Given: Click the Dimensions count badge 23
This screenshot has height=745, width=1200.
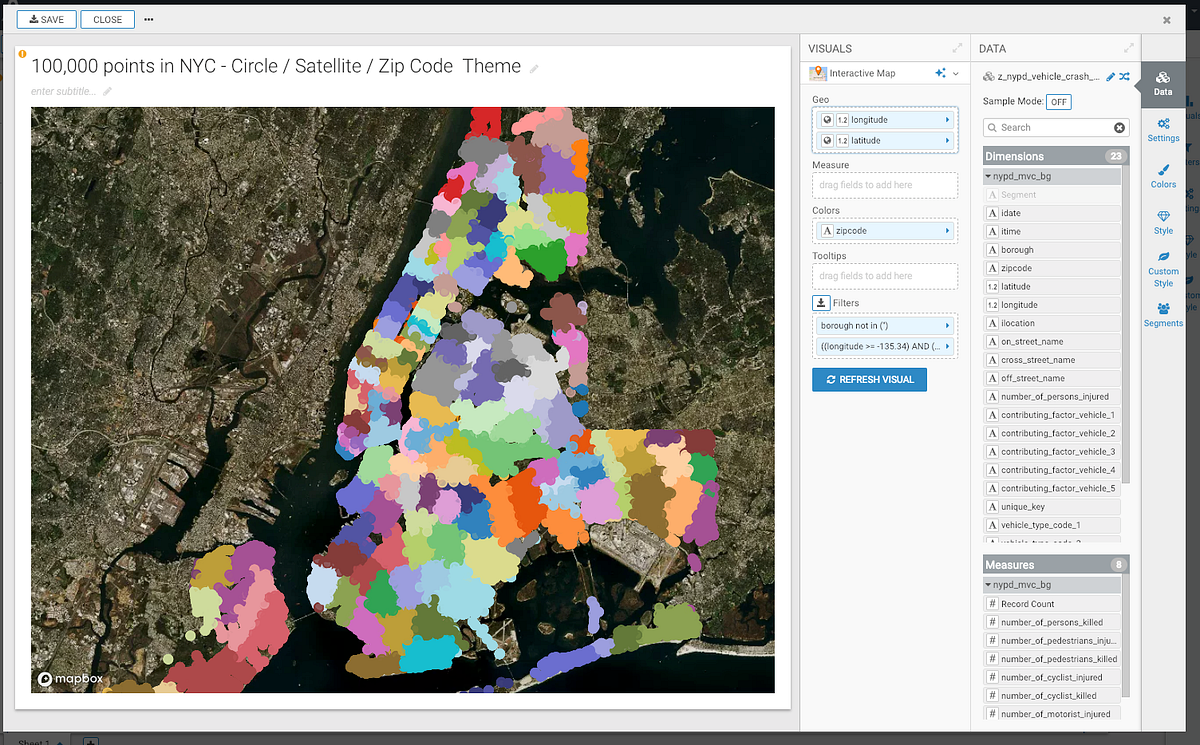Looking at the screenshot, I should (1115, 156).
